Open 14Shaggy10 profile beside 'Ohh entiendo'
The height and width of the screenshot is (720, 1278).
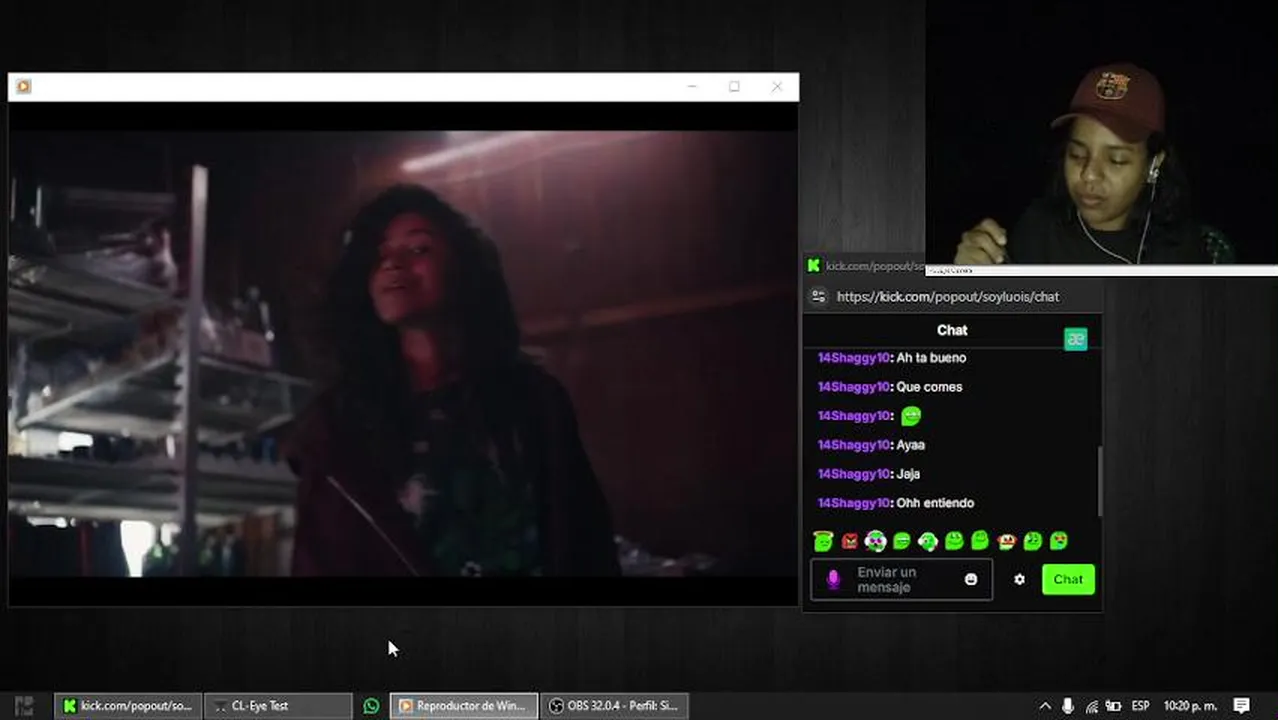pyautogui.click(x=854, y=503)
